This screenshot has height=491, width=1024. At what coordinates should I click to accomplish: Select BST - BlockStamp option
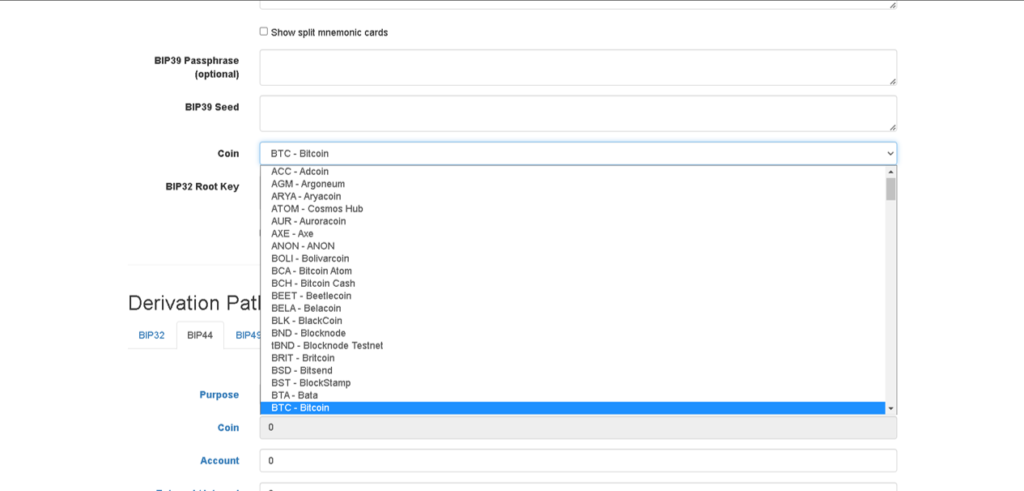click(x=573, y=383)
